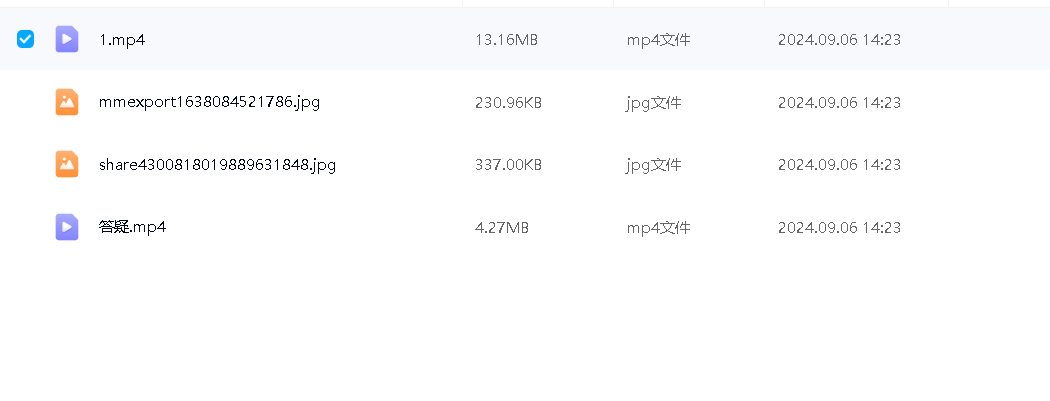Viewport: 1050px width, 401px height.
Task: Uncheck the checkbox for 1.mp4
Action: (x=26, y=39)
